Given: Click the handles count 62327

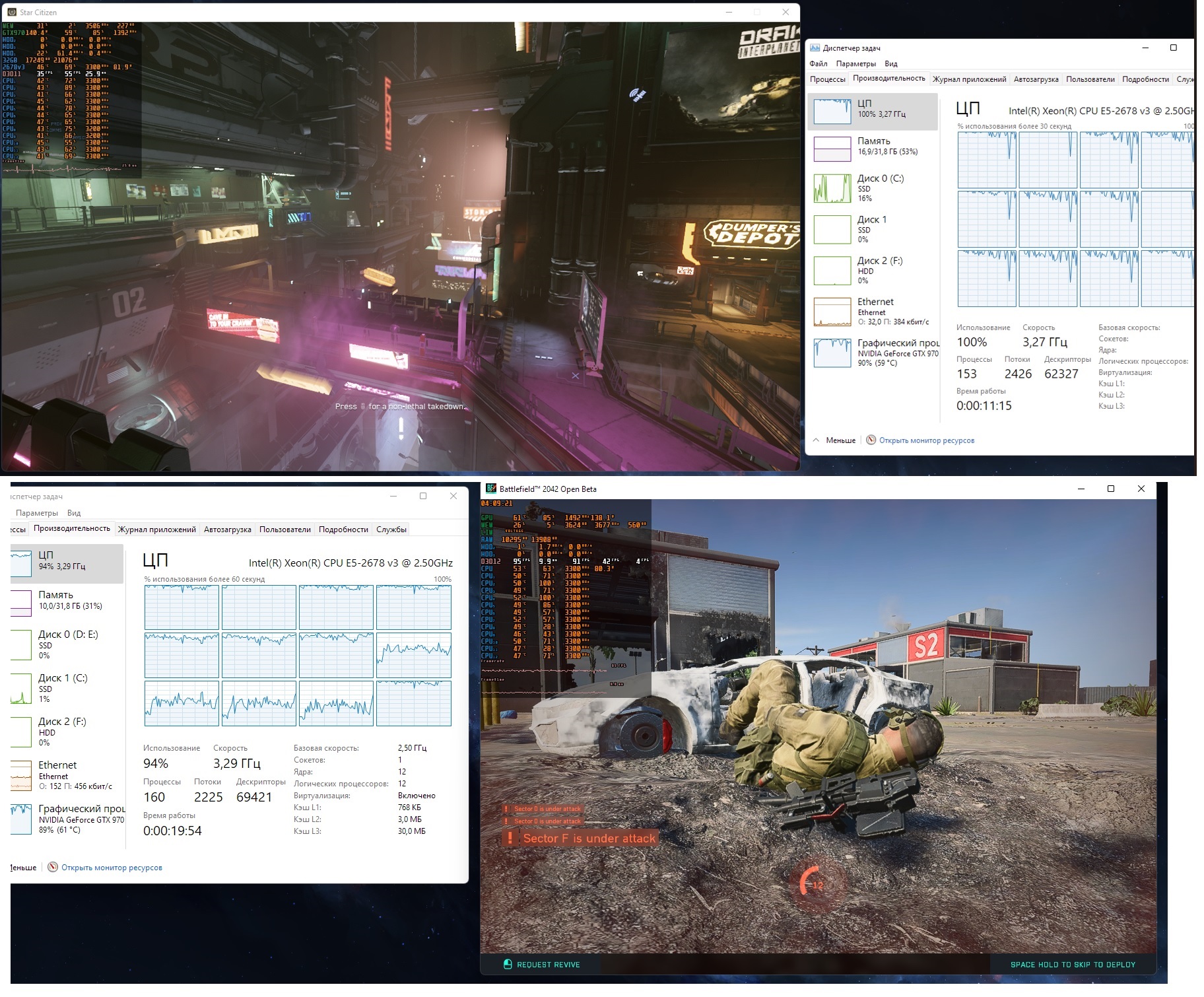Looking at the screenshot, I should point(1061,374).
